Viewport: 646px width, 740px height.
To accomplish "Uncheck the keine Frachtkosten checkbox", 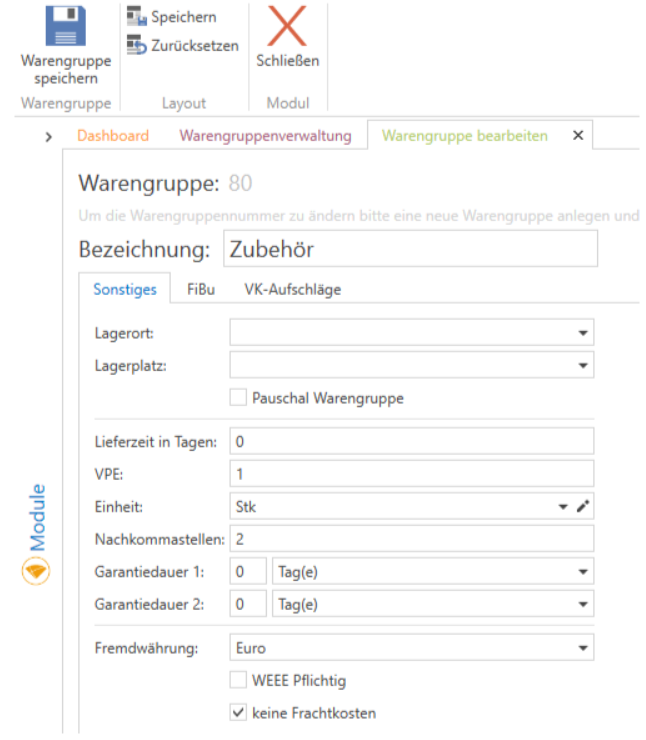I will click(x=238, y=712).
